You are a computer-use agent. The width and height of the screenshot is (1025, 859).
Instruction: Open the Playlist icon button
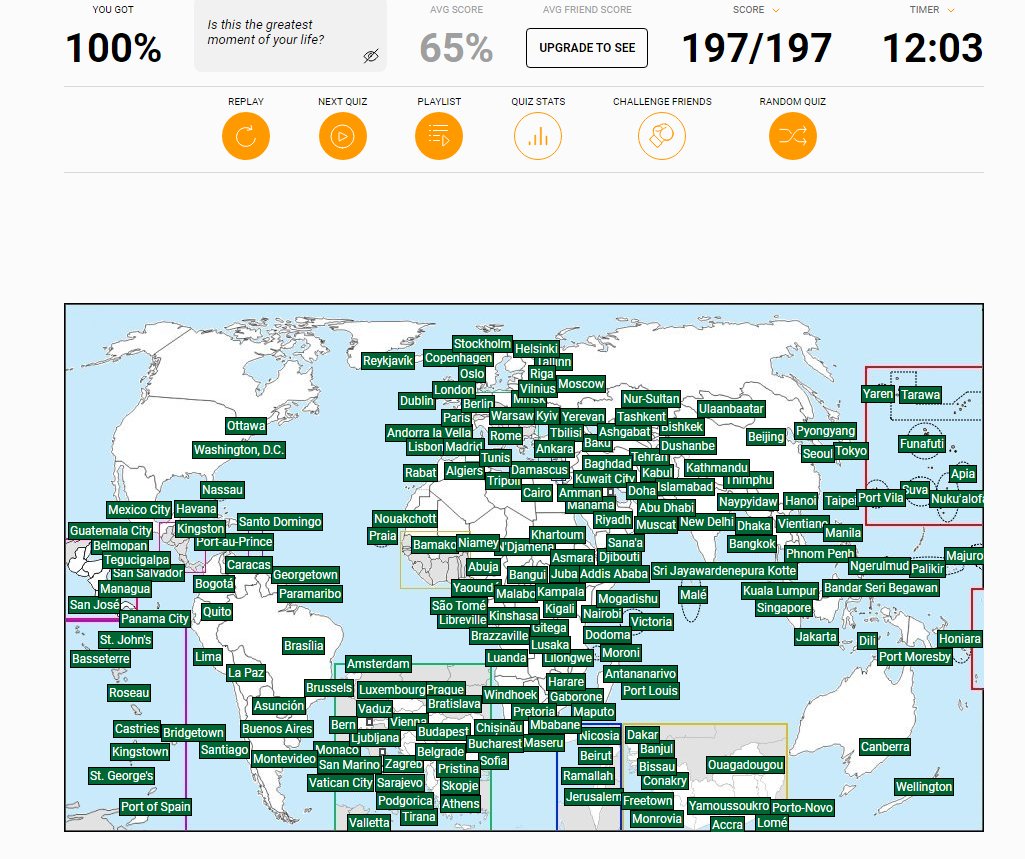tap(439, 136)
